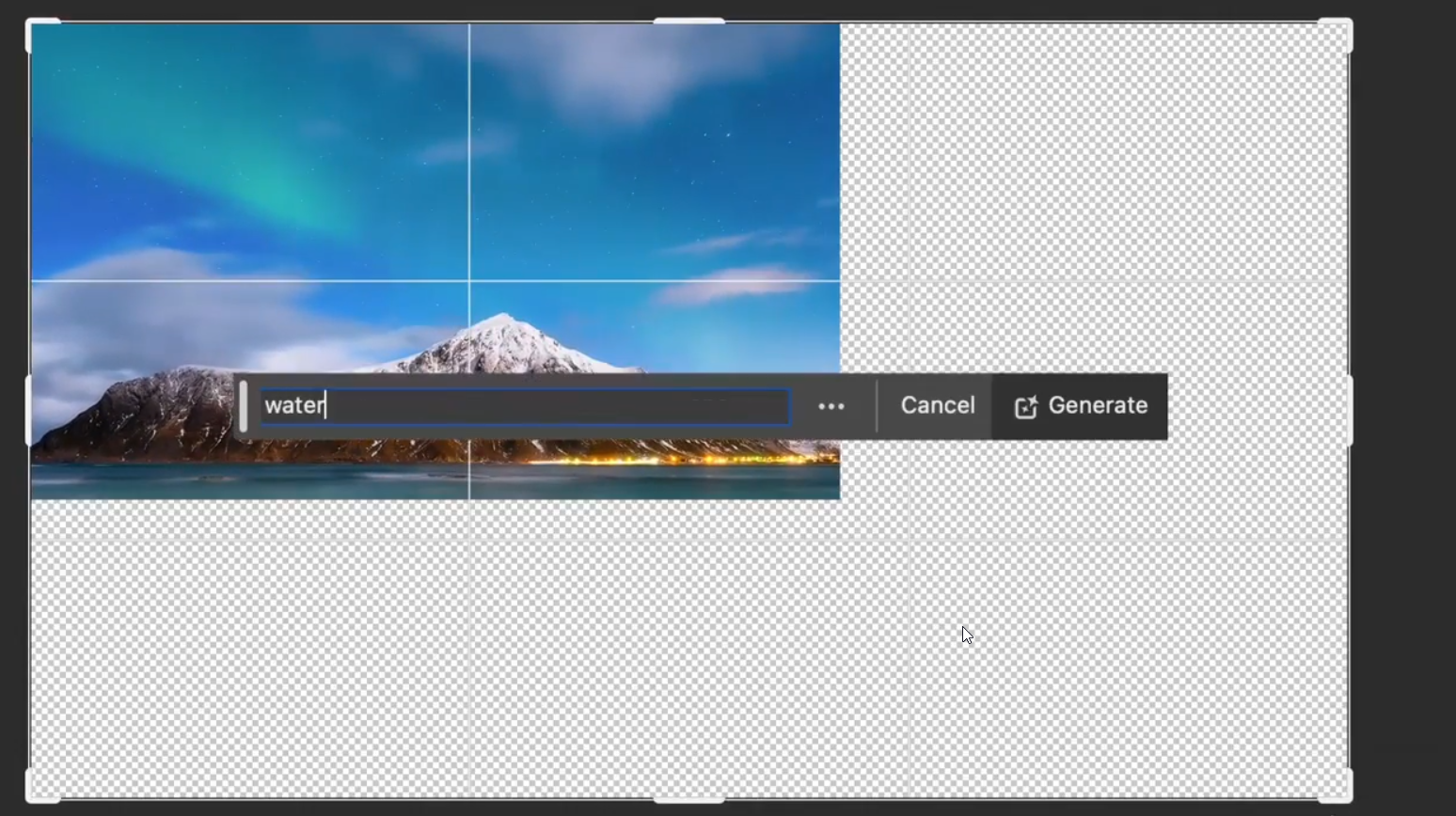Screen dimensions: 1456x816
Task: Click the three-dot more options icon
Action: [x=831, y=406]
